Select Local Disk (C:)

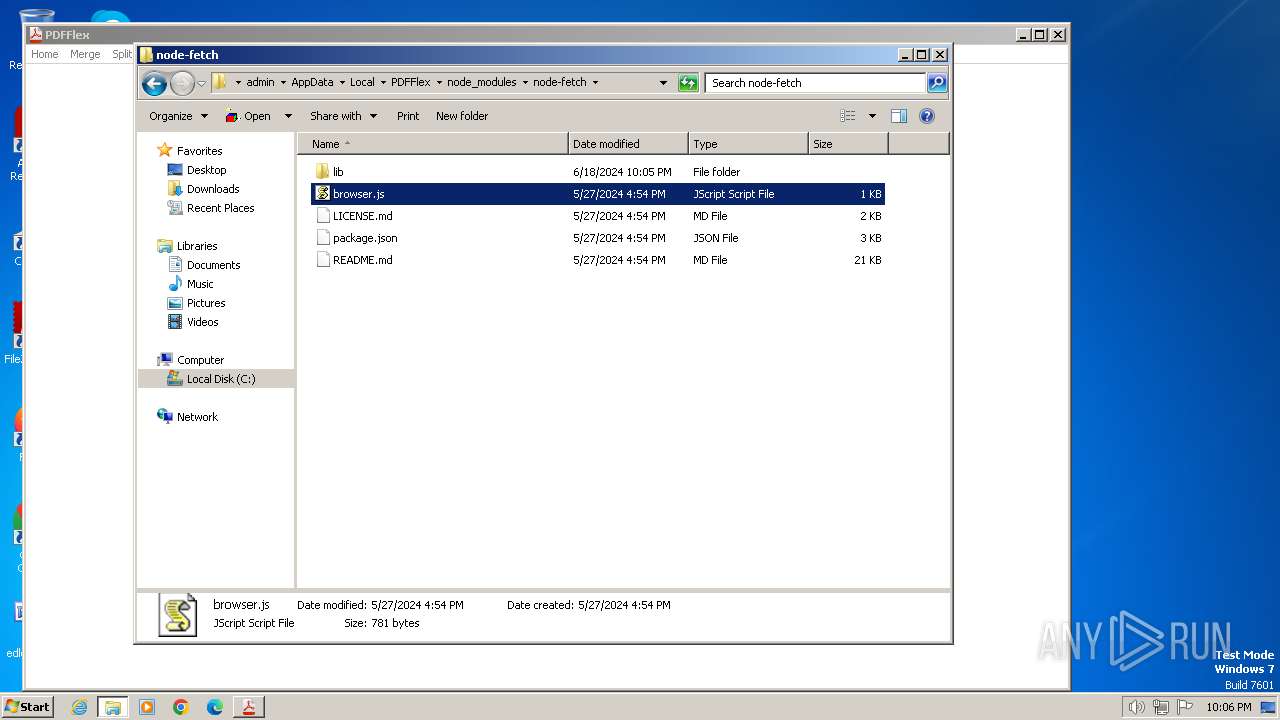pos(220,379)
